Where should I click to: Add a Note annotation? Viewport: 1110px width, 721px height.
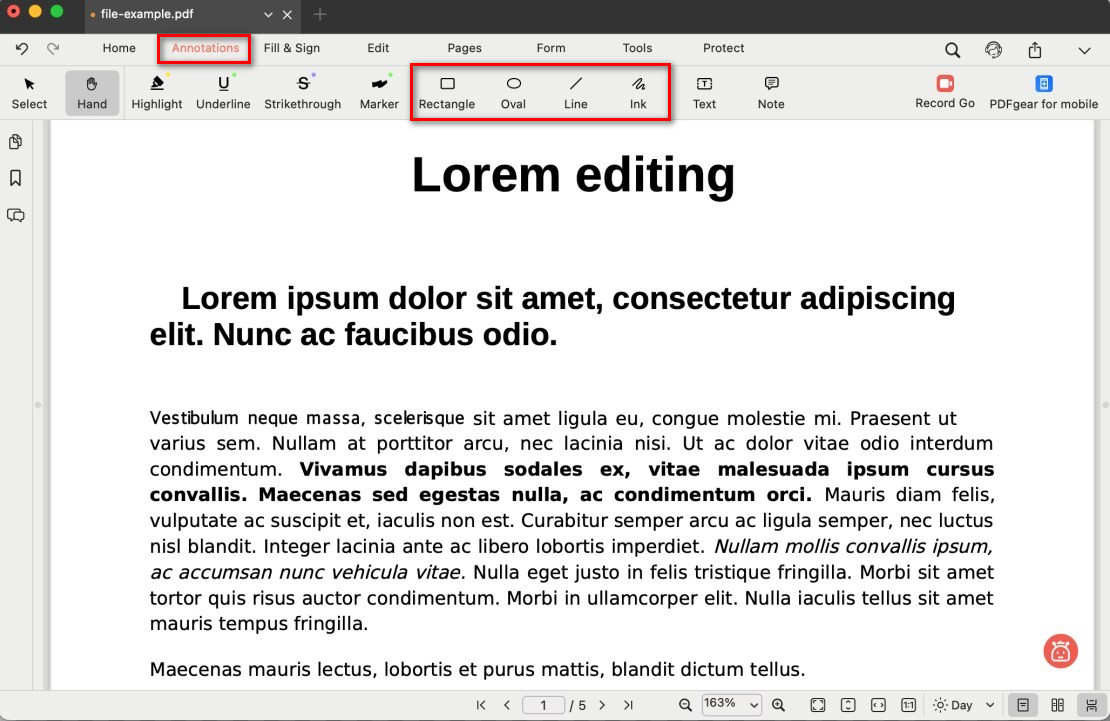click(771, 92)
